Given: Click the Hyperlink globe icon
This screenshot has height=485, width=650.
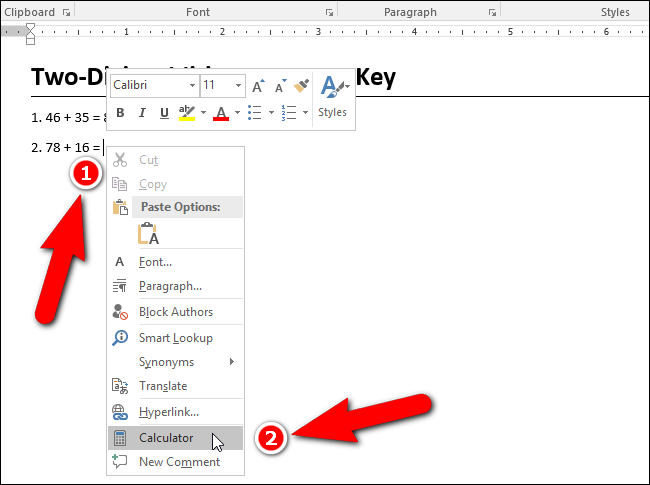Looking at the screenshot, I should 120,412.
